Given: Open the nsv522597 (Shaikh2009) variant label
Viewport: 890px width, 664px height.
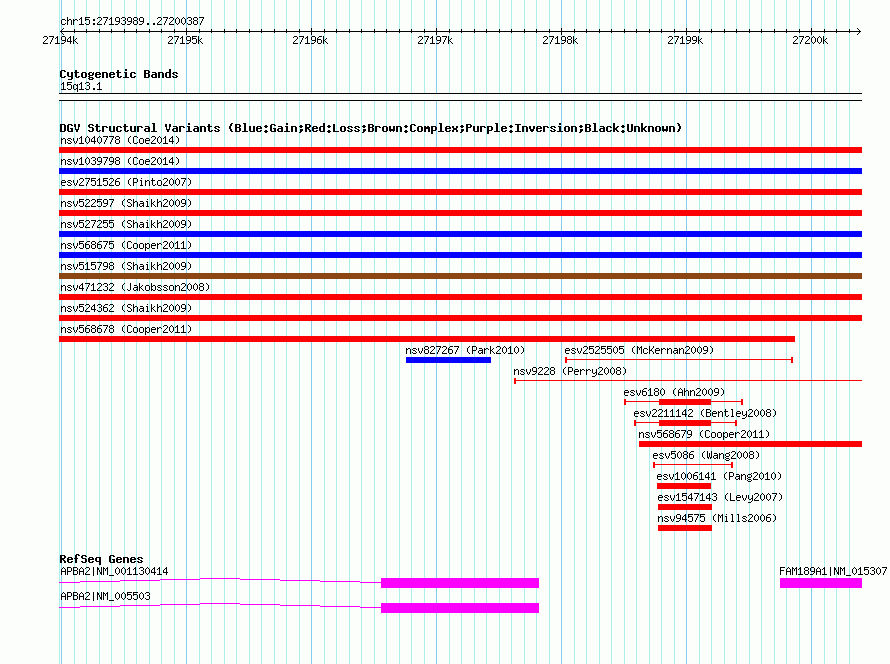Looking at the screenshot, I should tap(126, 203).
